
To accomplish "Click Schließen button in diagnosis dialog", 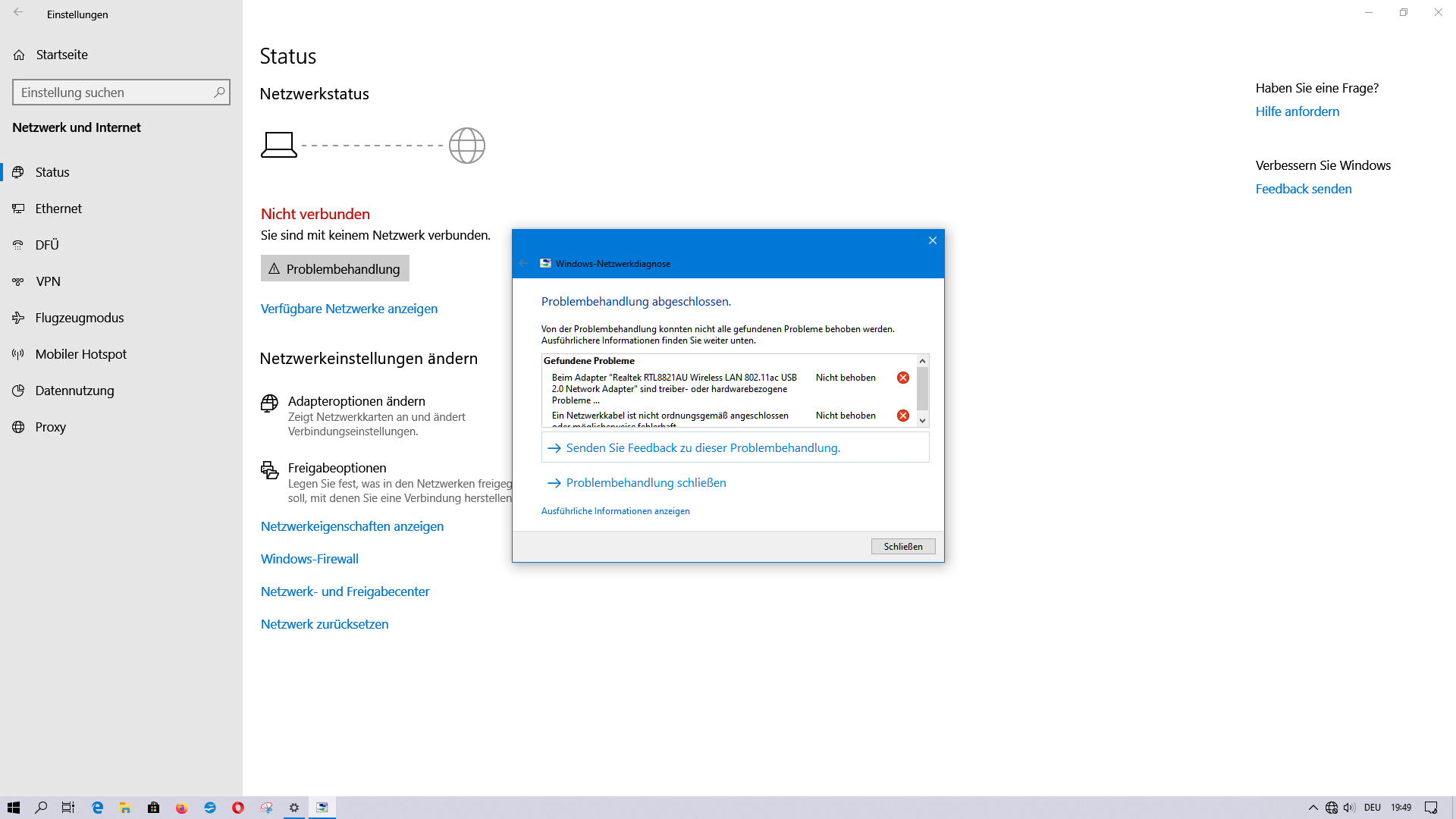I will pos(902,546).
